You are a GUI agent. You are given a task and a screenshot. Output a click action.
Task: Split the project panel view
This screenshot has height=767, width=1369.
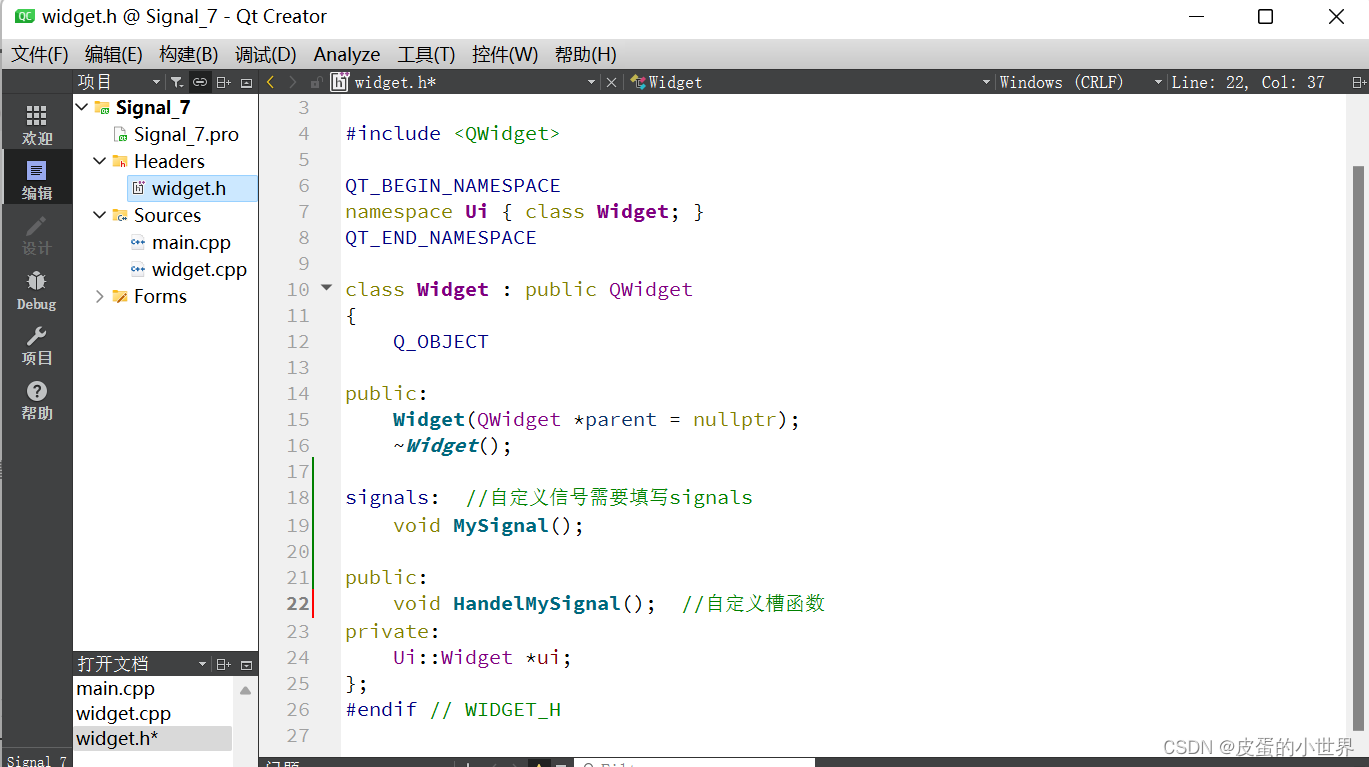224,82
